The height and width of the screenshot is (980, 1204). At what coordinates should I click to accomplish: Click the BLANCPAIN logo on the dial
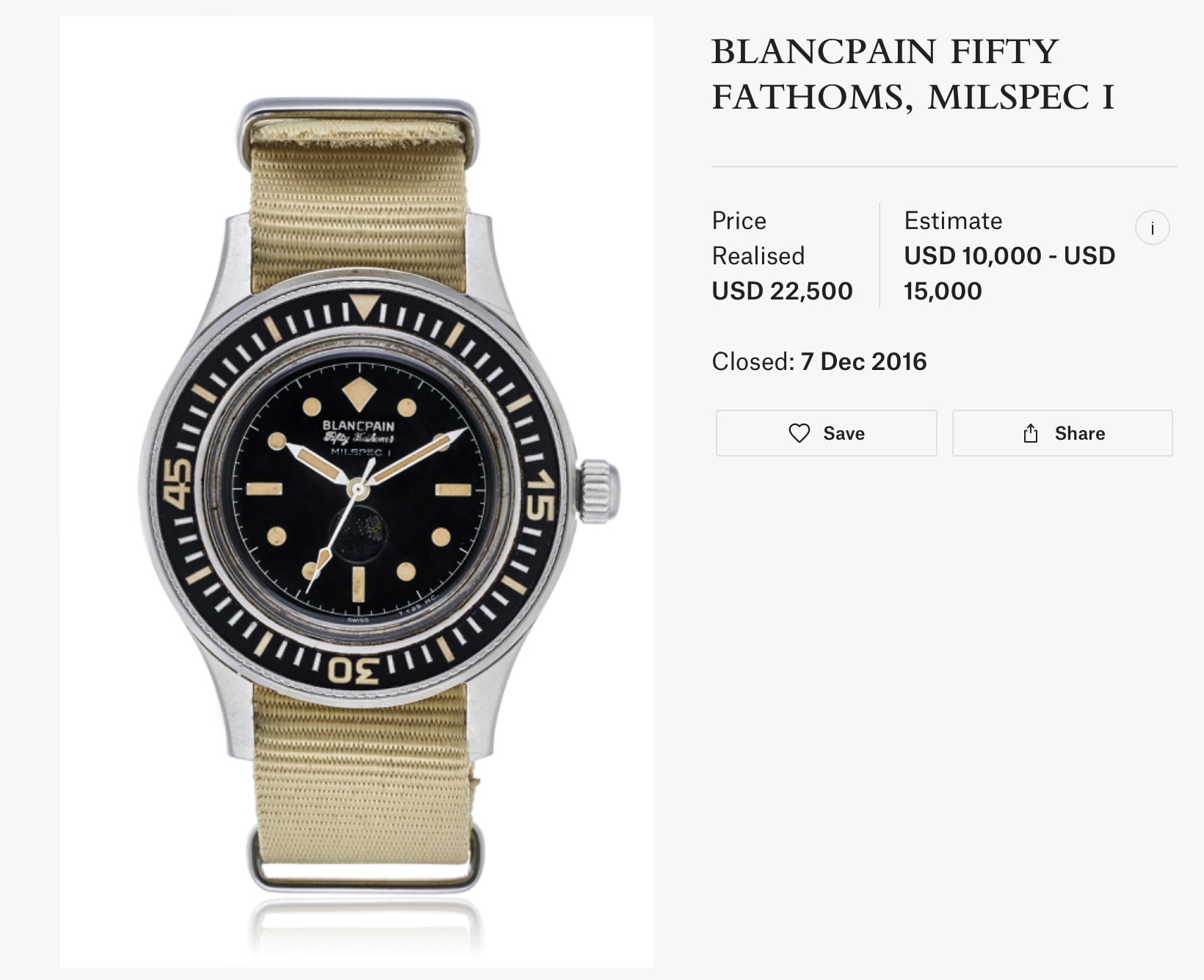[358, 426]
